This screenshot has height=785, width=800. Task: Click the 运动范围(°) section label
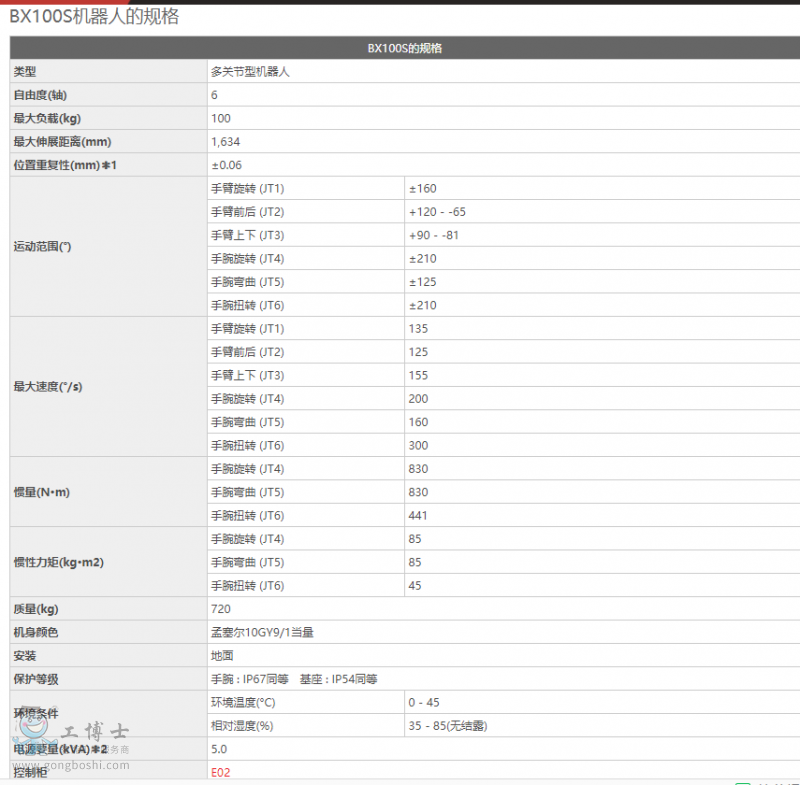43,246
